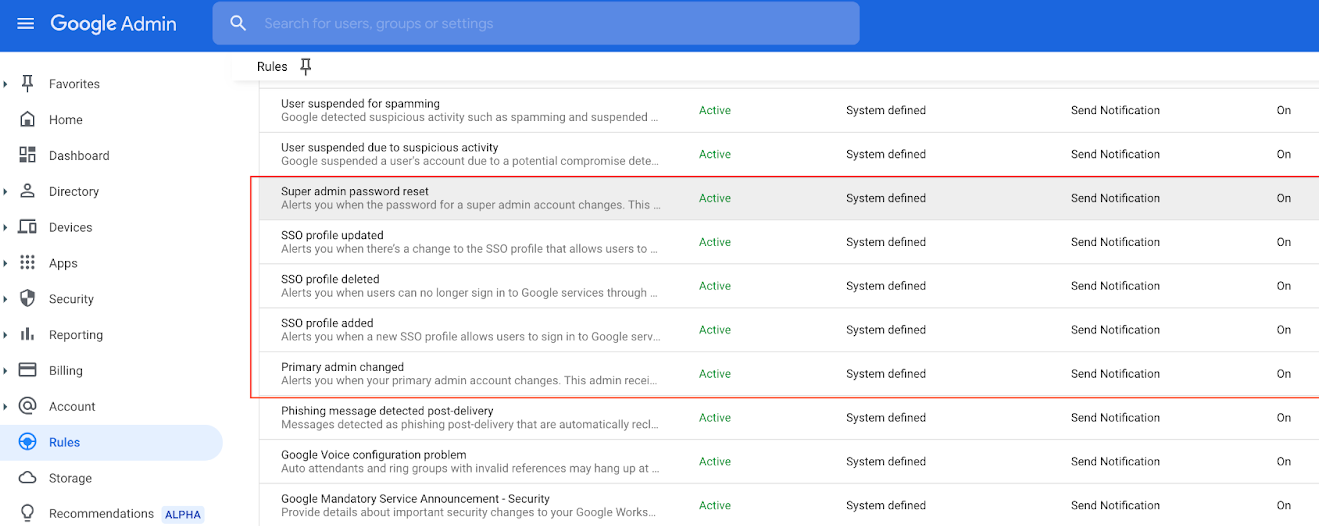Expand the Reporting section arrow
Viewport: 1319px width, 526px height.
click(6, 335)
